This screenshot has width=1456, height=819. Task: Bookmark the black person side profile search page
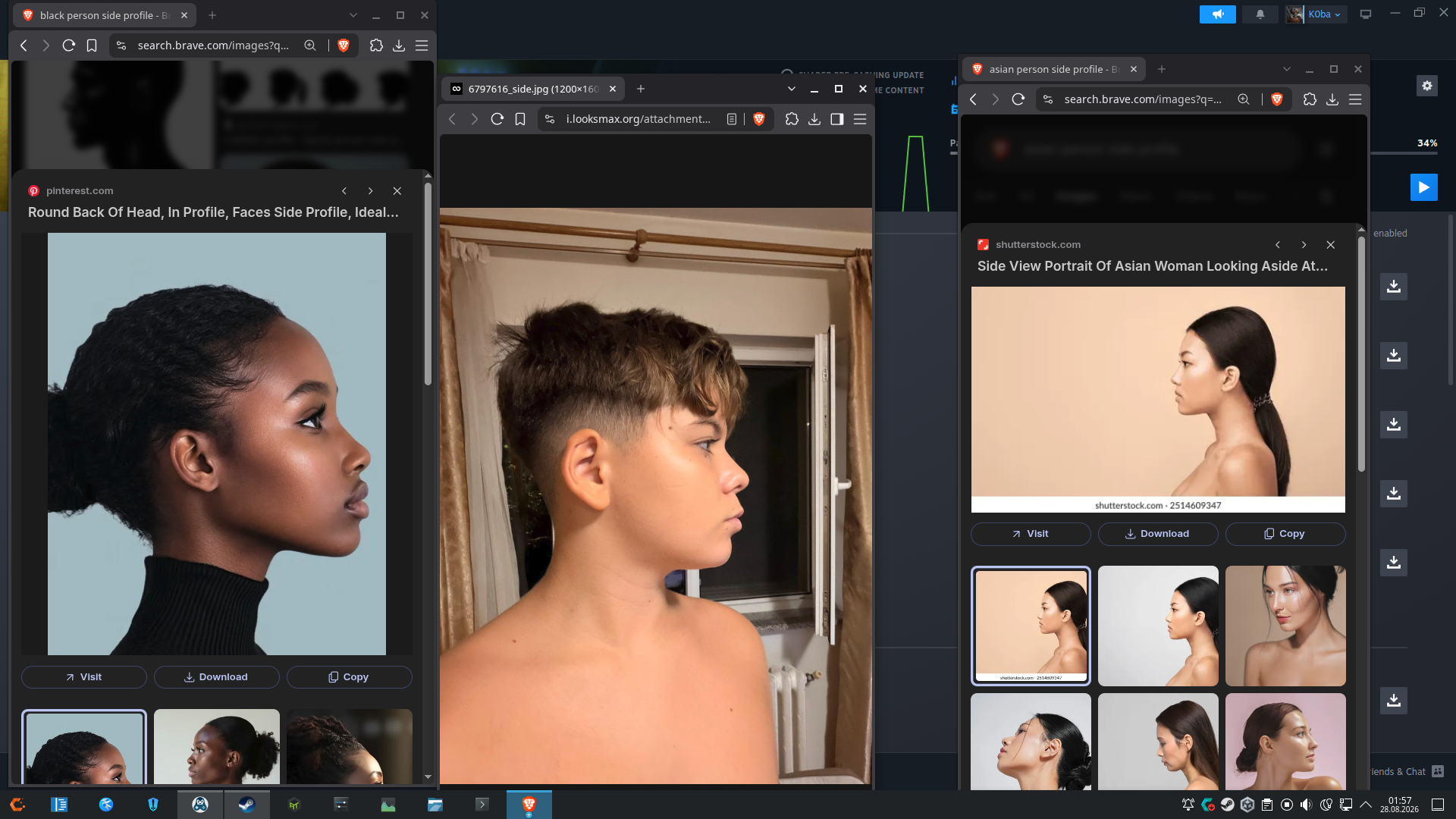92,45
